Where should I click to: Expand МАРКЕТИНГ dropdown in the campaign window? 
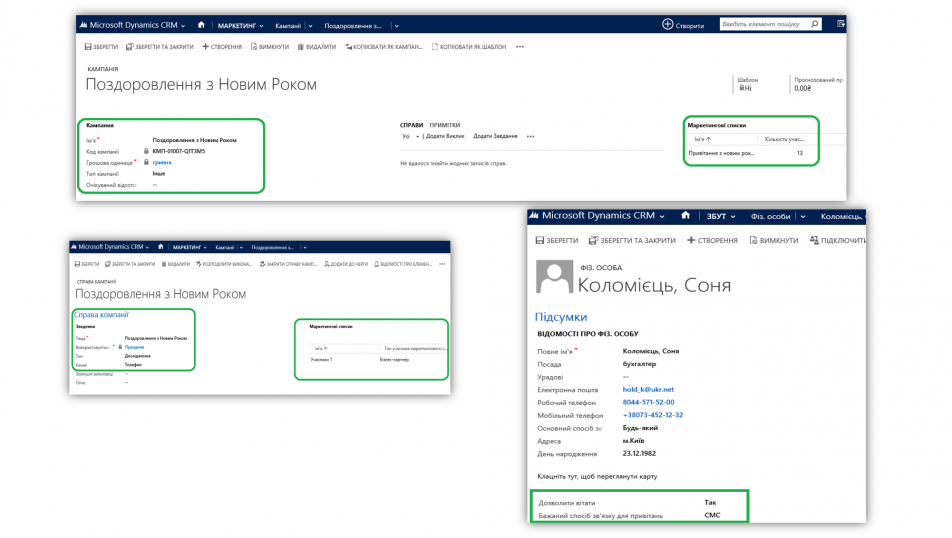[261, 26]
